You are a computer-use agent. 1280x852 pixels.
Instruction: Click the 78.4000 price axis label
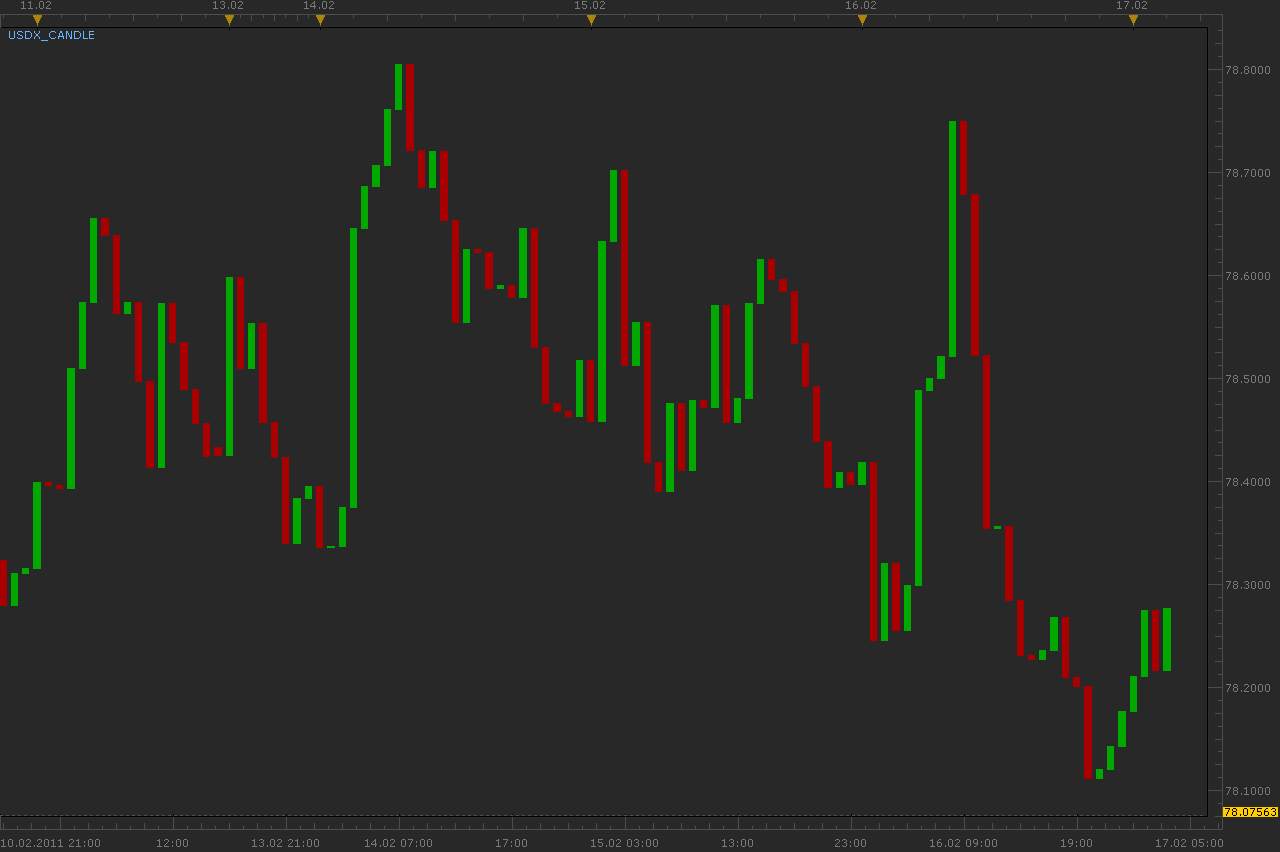click(1248, 482)
